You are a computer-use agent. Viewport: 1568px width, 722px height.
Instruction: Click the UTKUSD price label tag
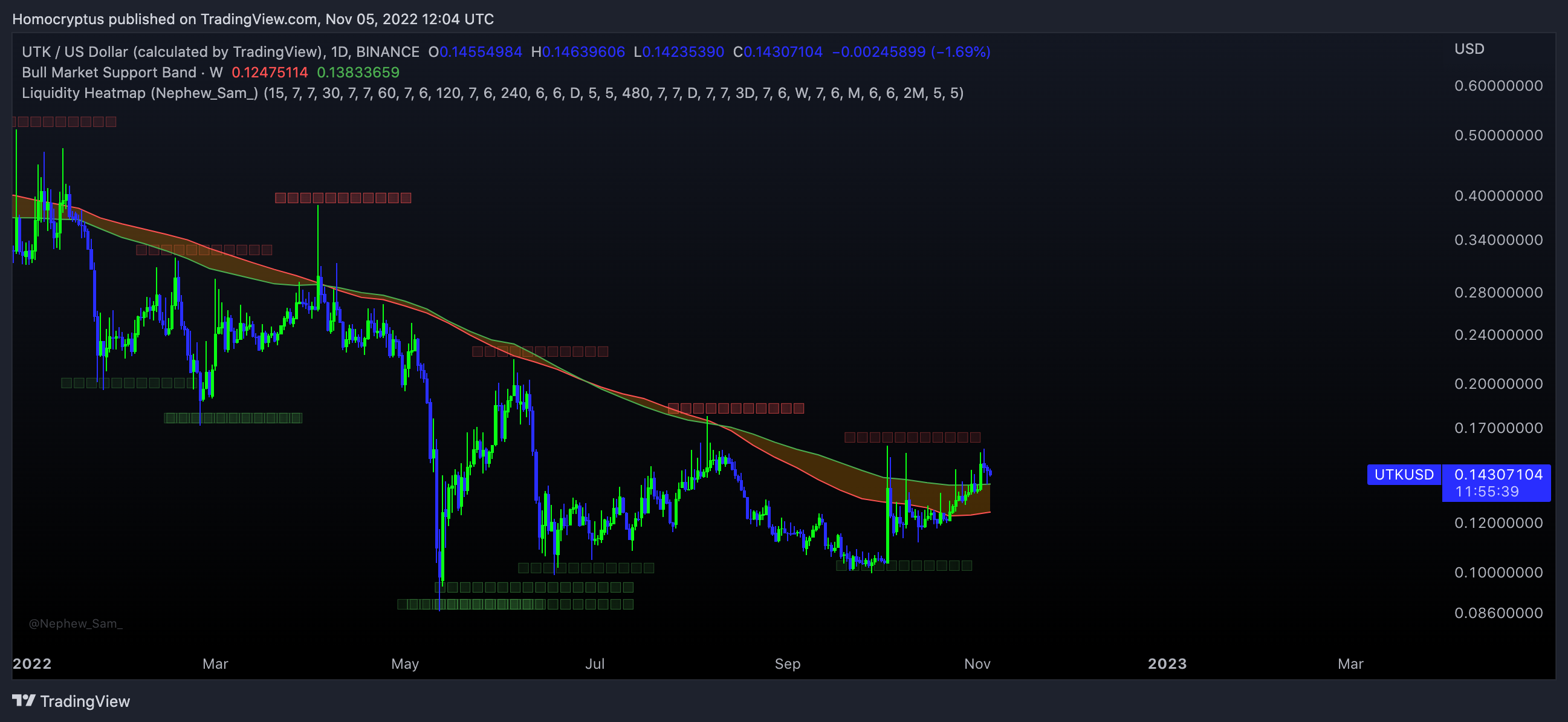1404,475
